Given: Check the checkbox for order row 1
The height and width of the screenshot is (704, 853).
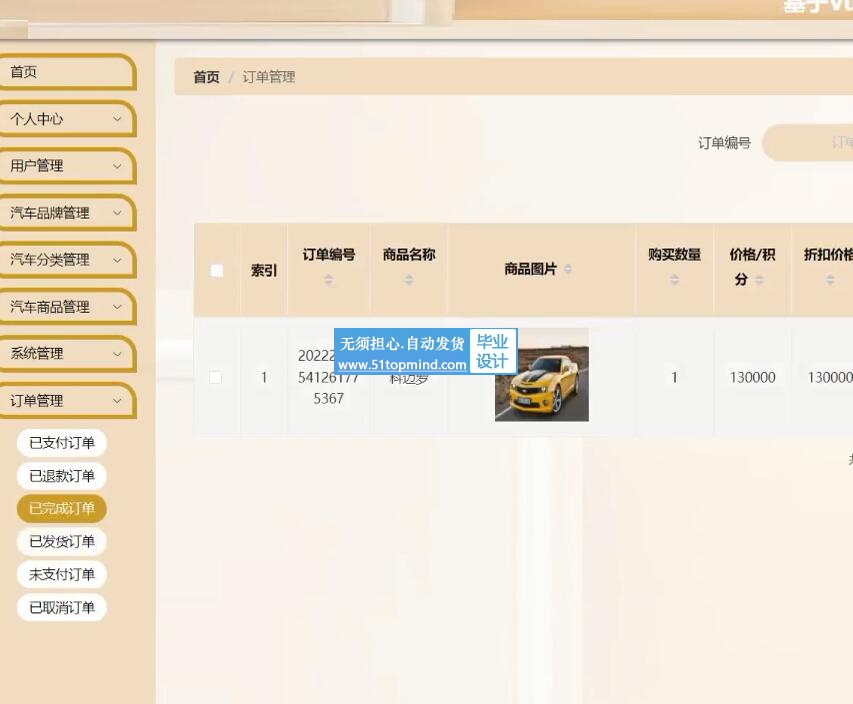Looking at the screenshot, I should [x=215, y=377].
